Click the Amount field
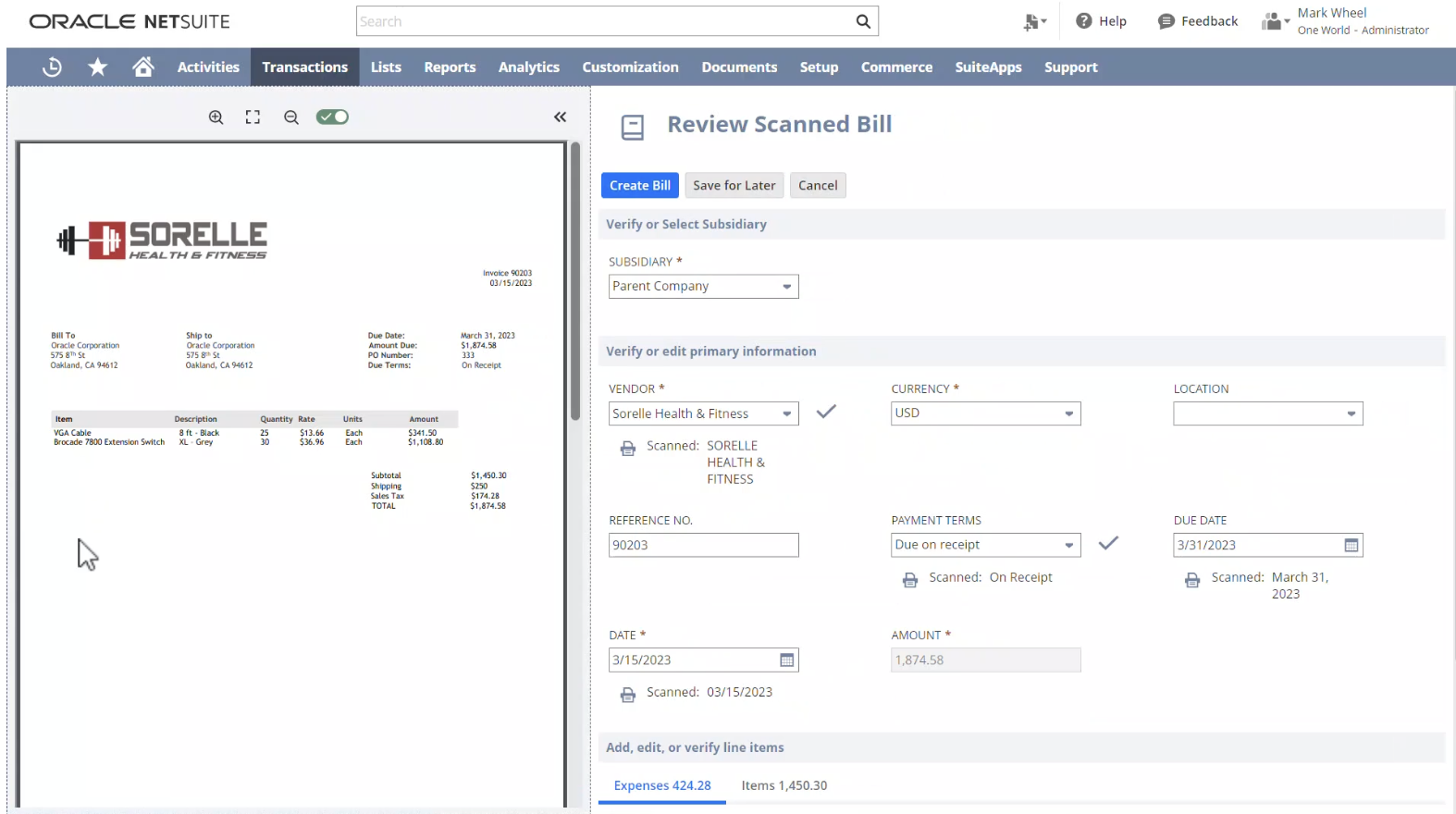Viewport: 1456px width, 814px height. click(x=986, y=660)
